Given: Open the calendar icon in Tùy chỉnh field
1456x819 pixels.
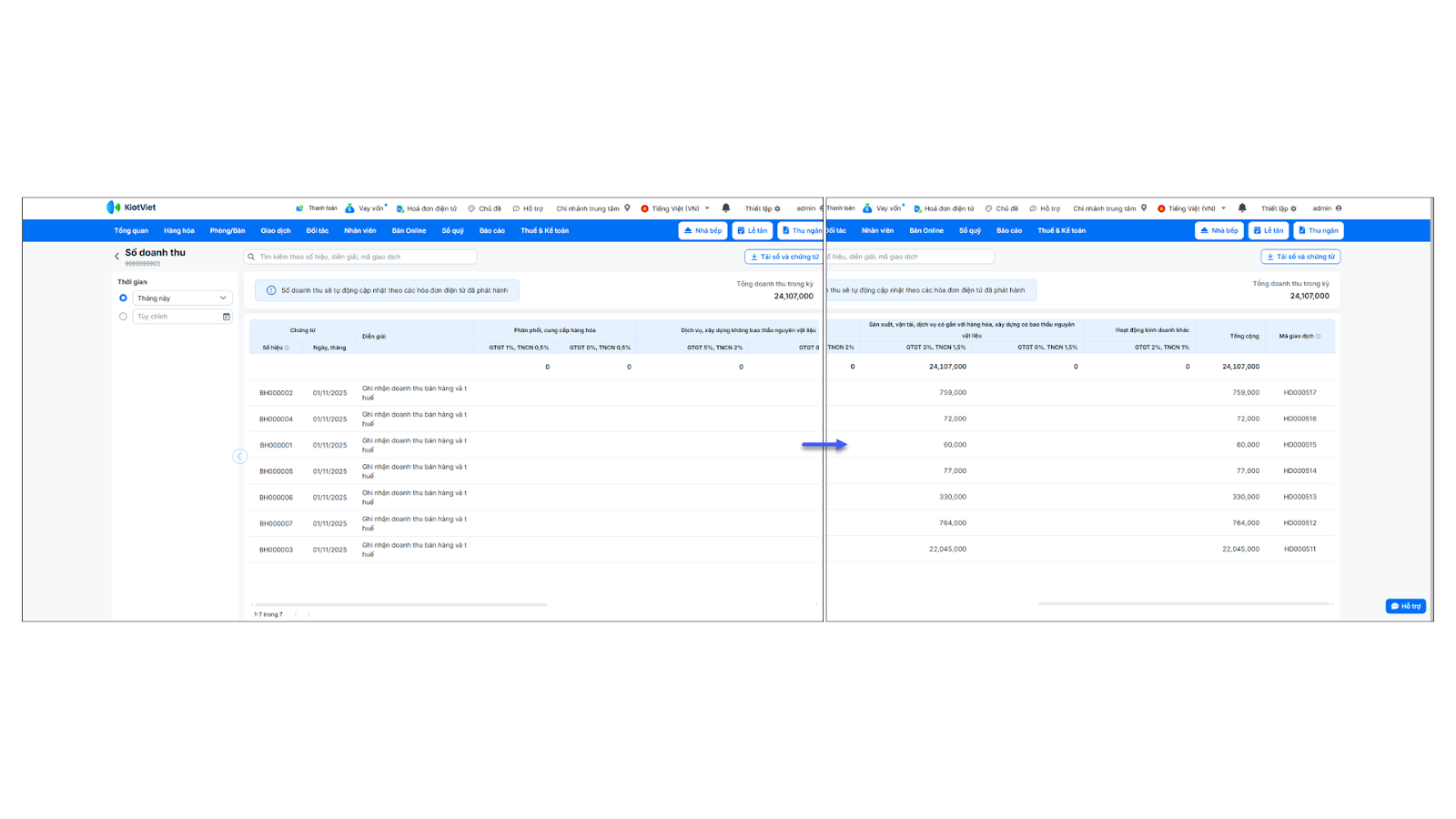Looking at the screenshot, I should [227, 317].
